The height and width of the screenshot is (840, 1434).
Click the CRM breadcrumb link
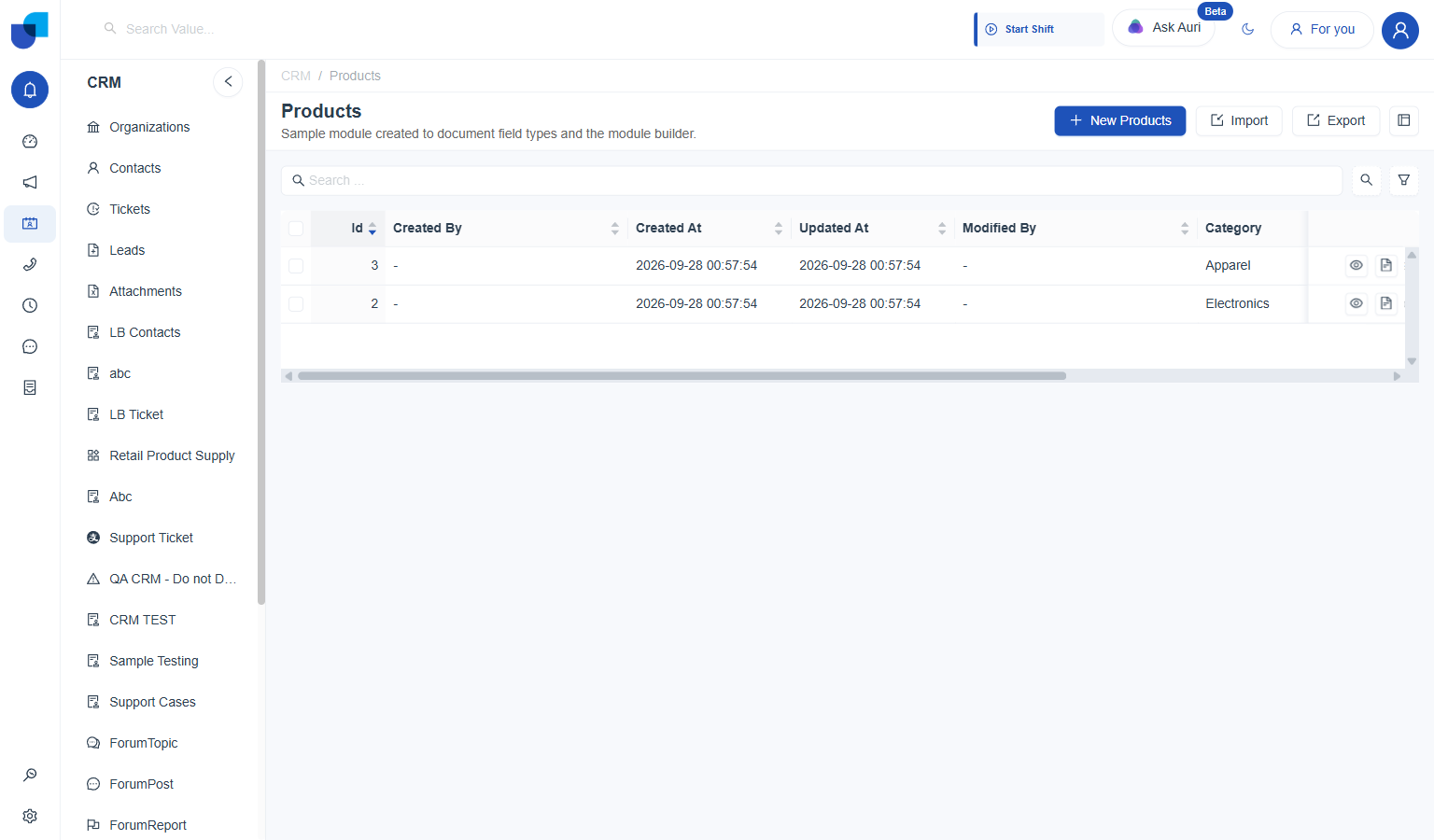pyautogui.click(x=296, y=76)
